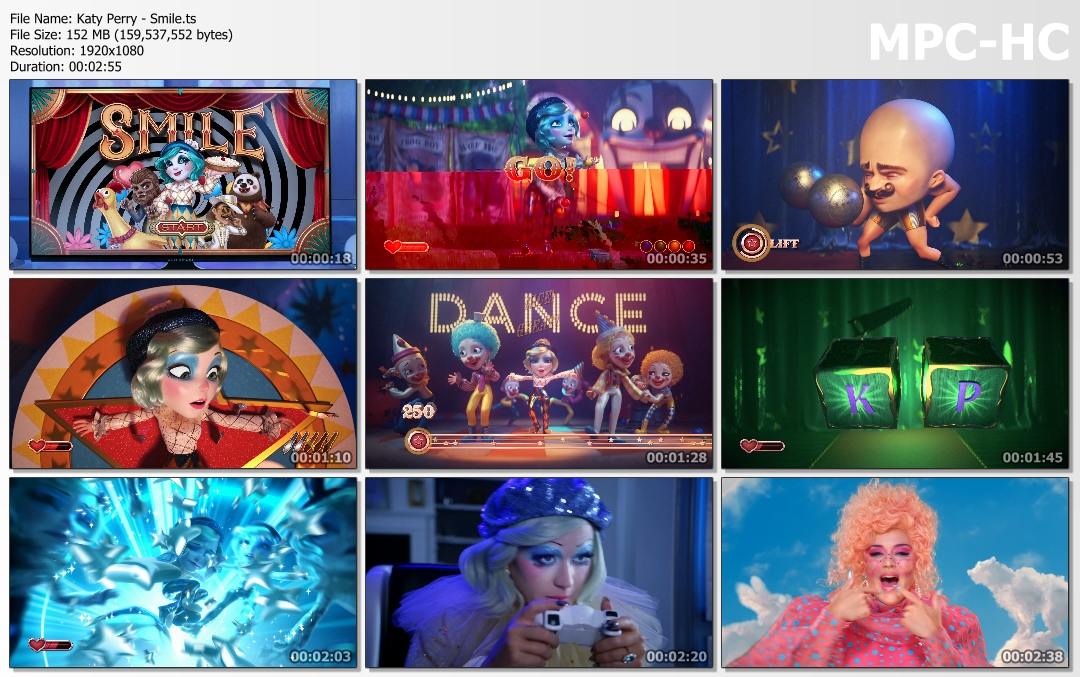Click the 00:01:45 timestamp label

pos(1032,457)
